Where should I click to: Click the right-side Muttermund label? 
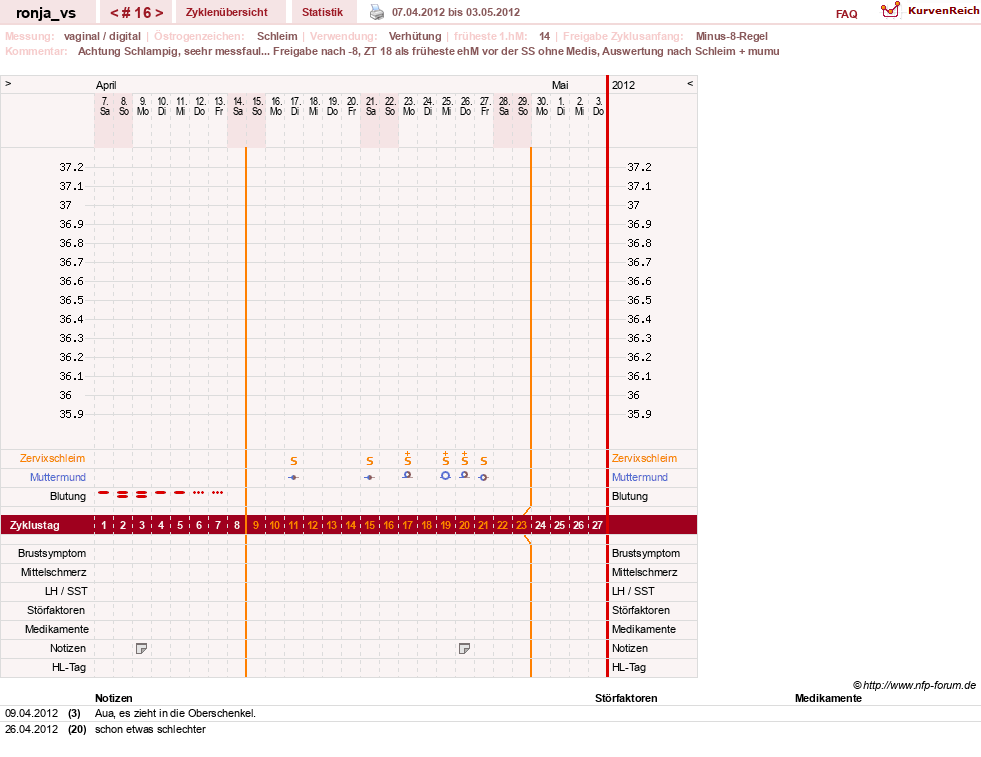click(639, 477)
